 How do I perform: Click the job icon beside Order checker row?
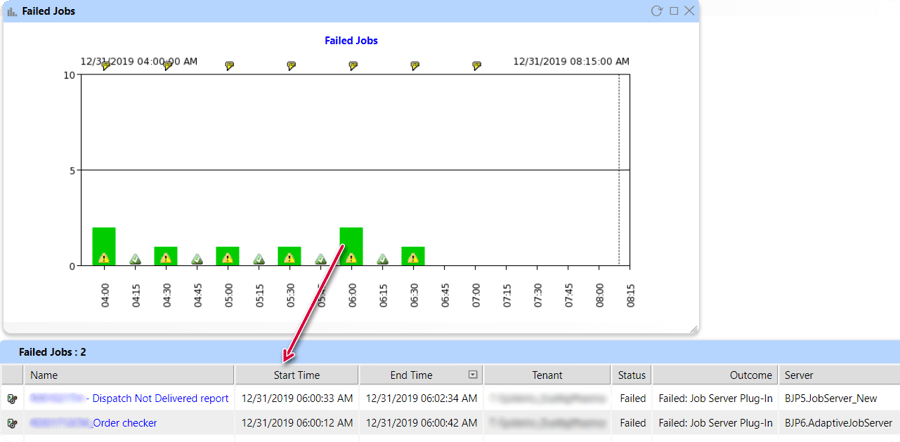[x=12, y=424]
